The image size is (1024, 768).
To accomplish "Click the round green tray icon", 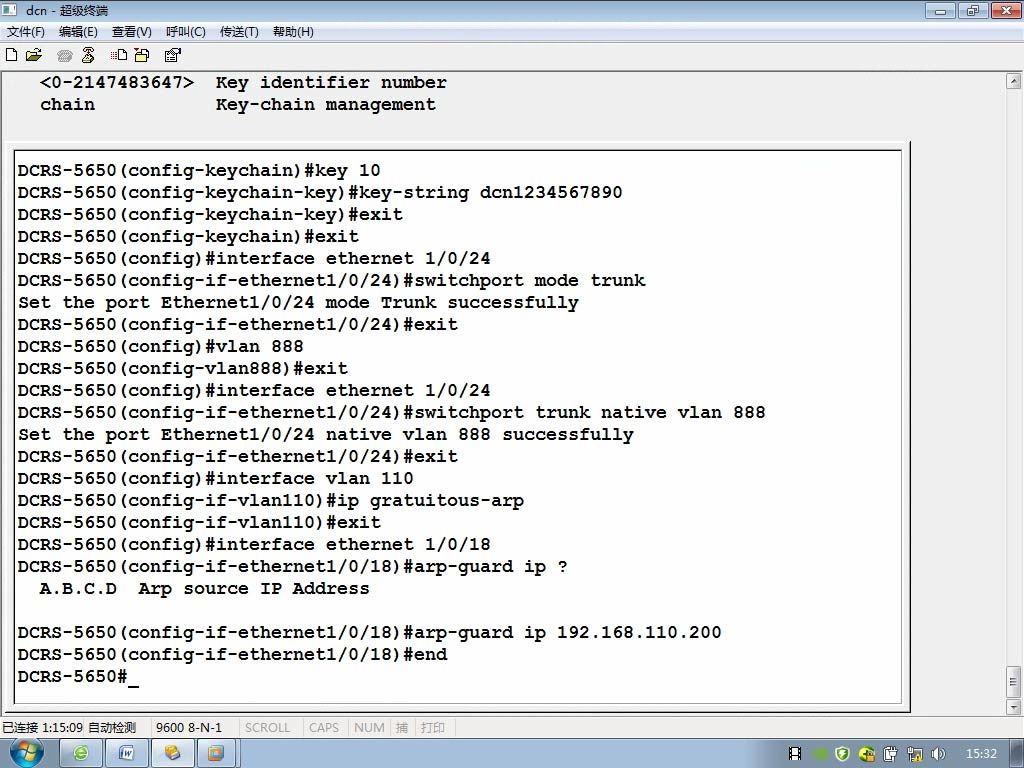I will click(820, 754).
